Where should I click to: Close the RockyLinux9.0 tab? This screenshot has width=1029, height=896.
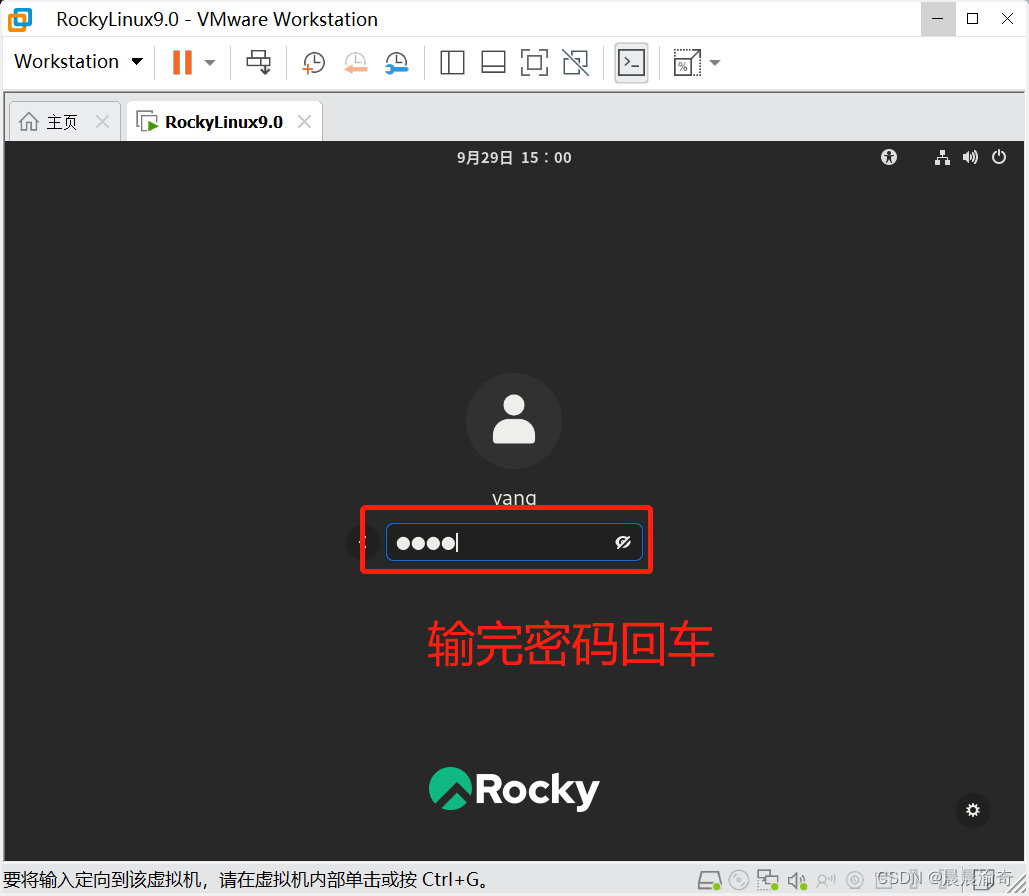(304, 121)
